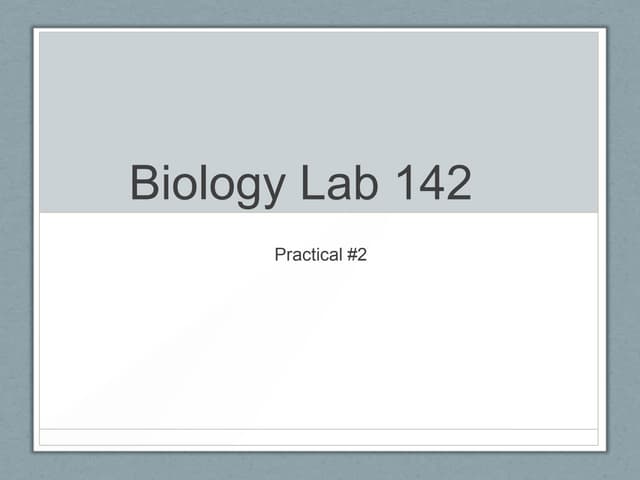
Task: Click the thin footer strip at the slide bottom
Action: pos(318,437)
